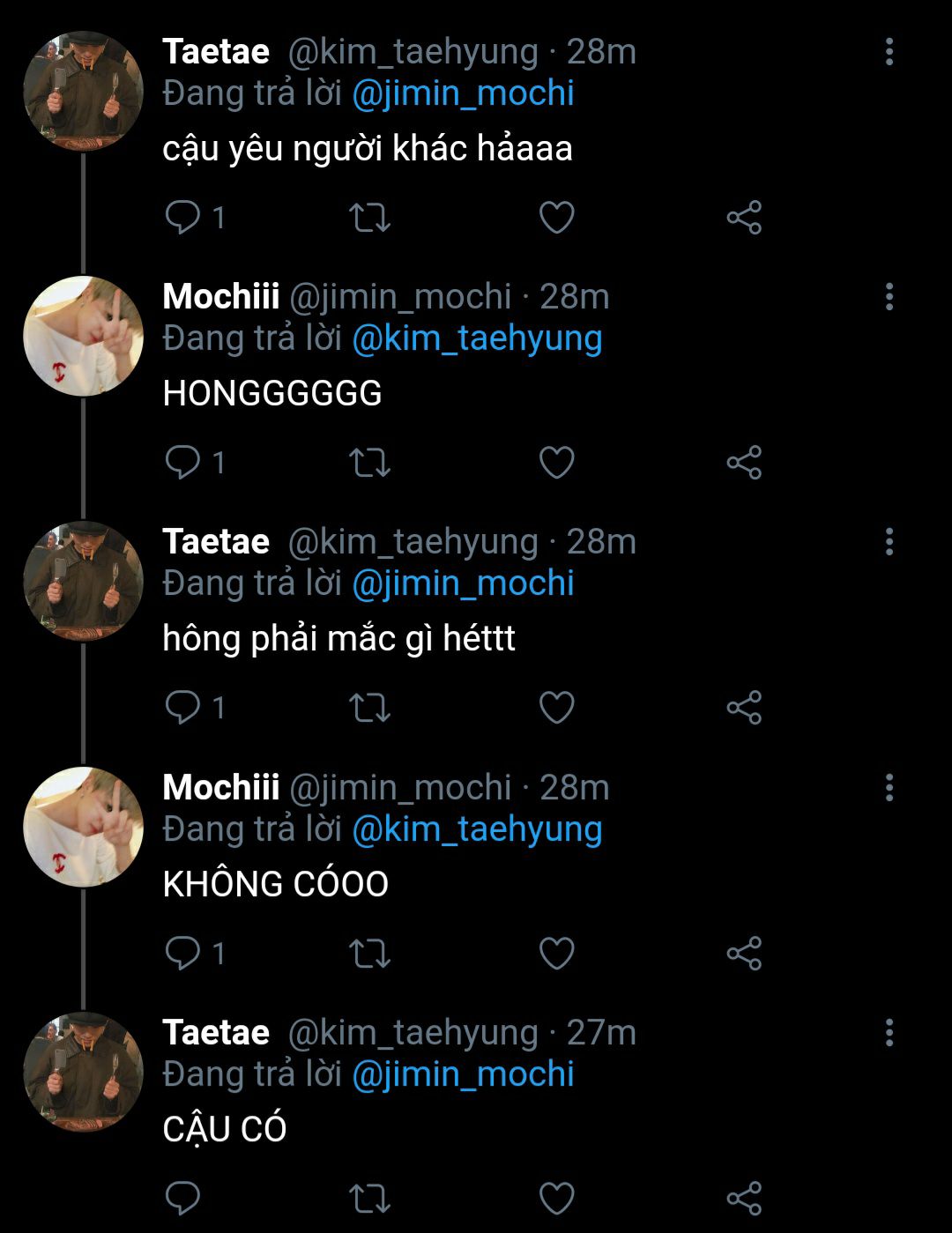Share the "HONGGGGGG" tweet
This screenshot has width=952, height=1233.
pyautogui.click(x=744, y=463)
